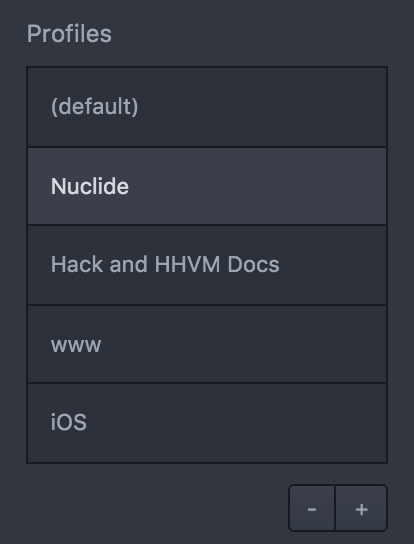Click the (default) text label
The width and height of the screenshot is (414, 544).
tap(94, 107)
